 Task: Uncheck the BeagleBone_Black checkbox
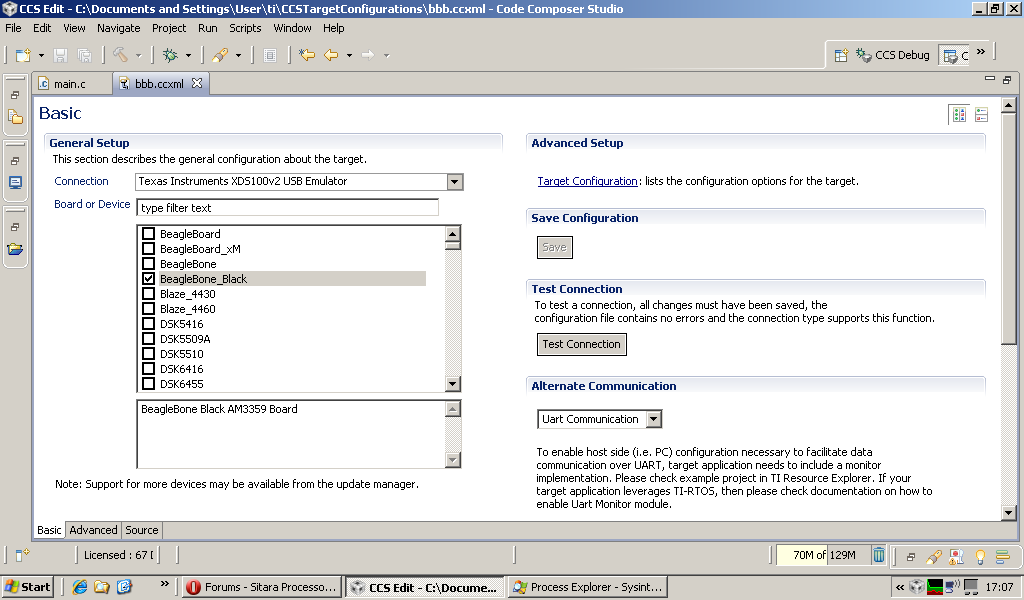[x=148, y=279]
